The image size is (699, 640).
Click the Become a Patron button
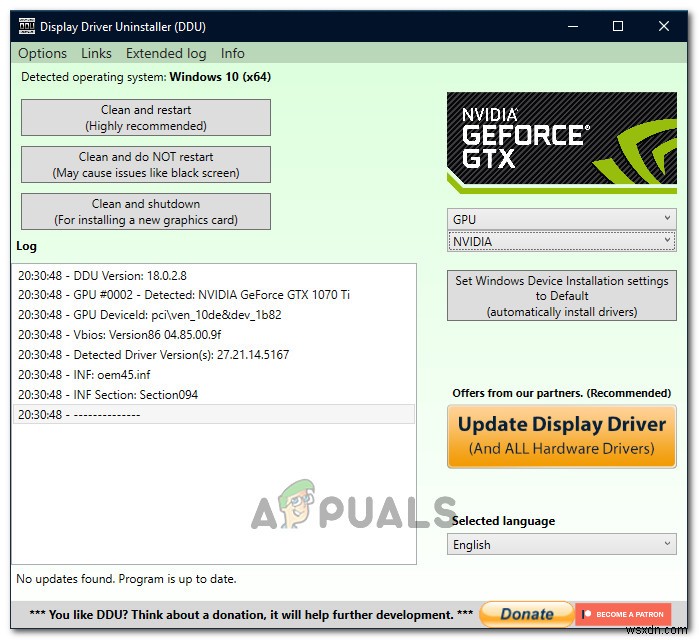coord(623,614)
